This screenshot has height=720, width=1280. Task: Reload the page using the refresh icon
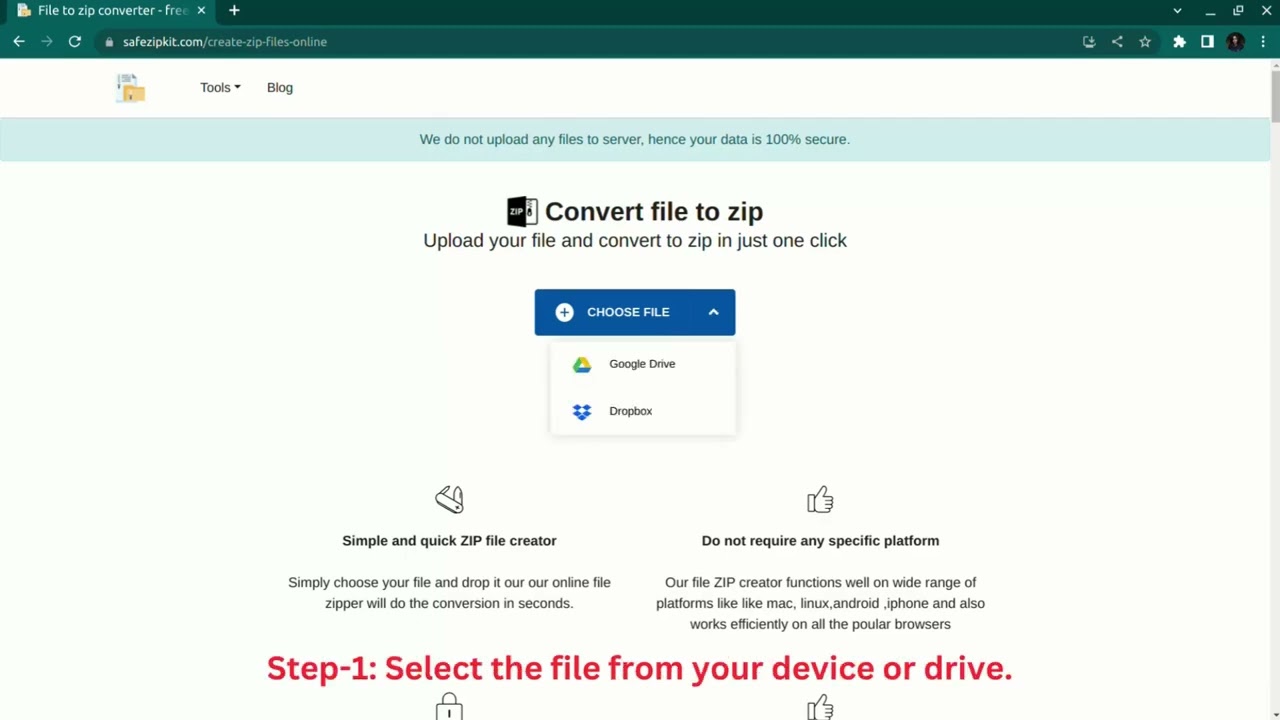74,41
